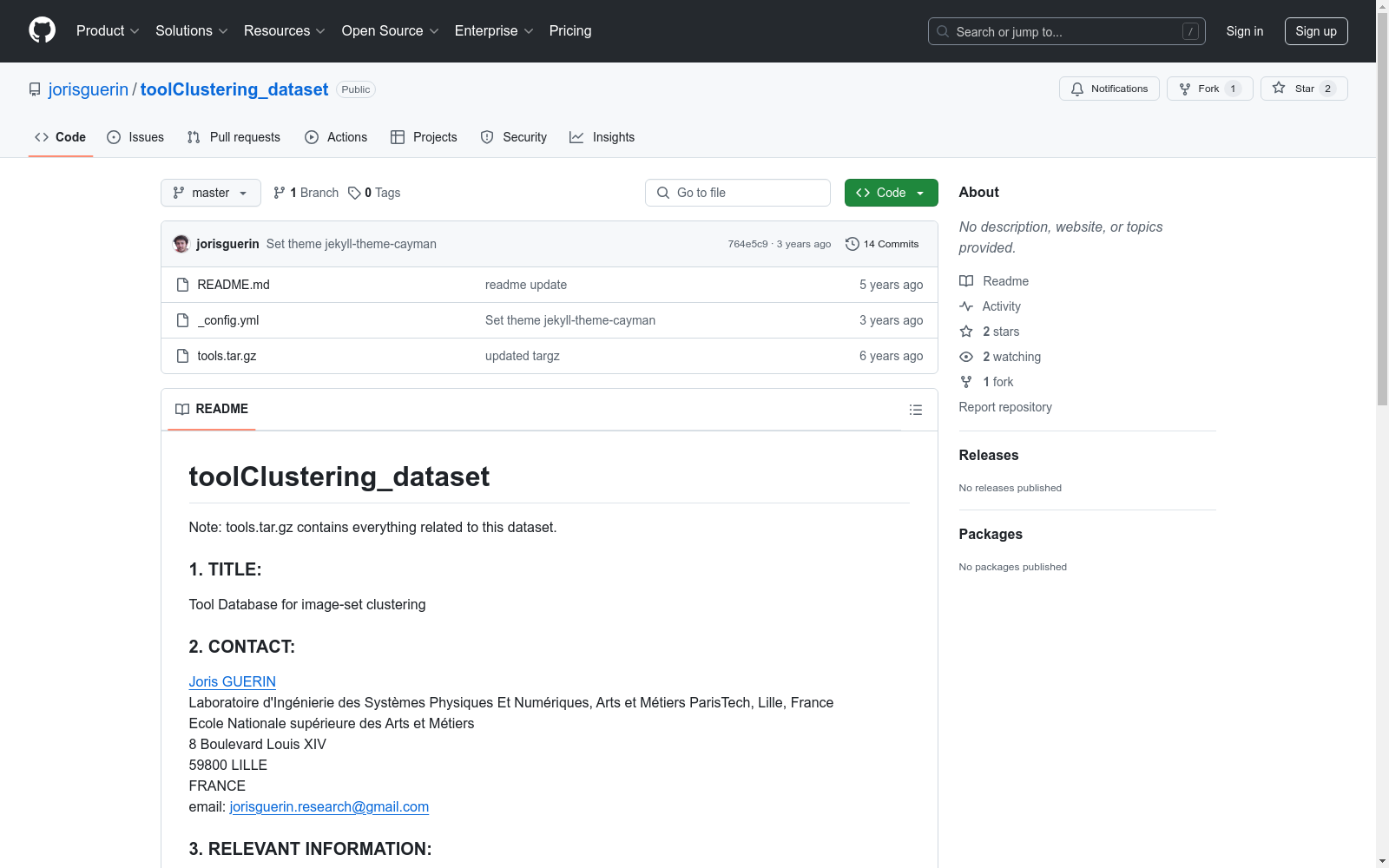Click jorisguerin avatar in commit row
Viewport: 1389px width, 868px height.
(181, 244)
